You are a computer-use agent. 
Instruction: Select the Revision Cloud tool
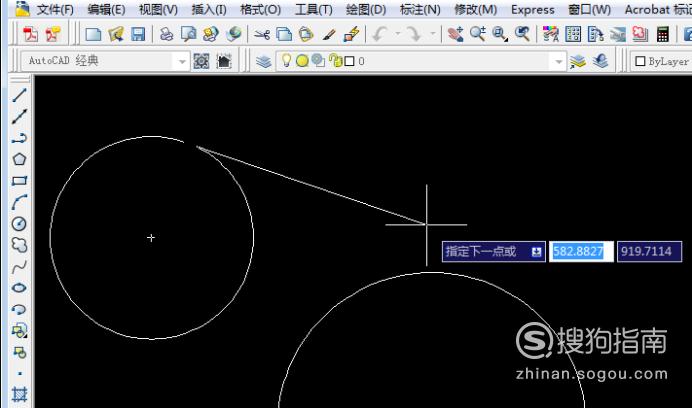pos(19,245)
